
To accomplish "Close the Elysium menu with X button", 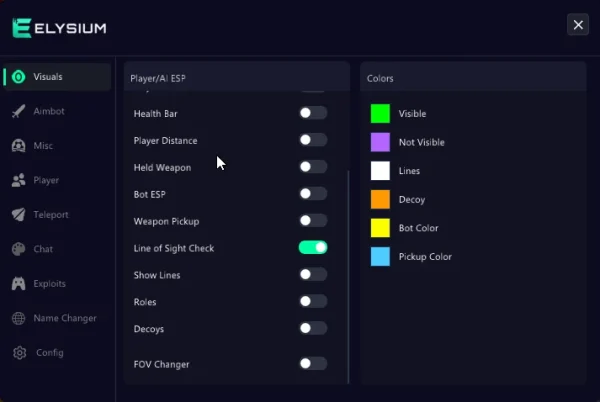I will (x=578, y=24).
